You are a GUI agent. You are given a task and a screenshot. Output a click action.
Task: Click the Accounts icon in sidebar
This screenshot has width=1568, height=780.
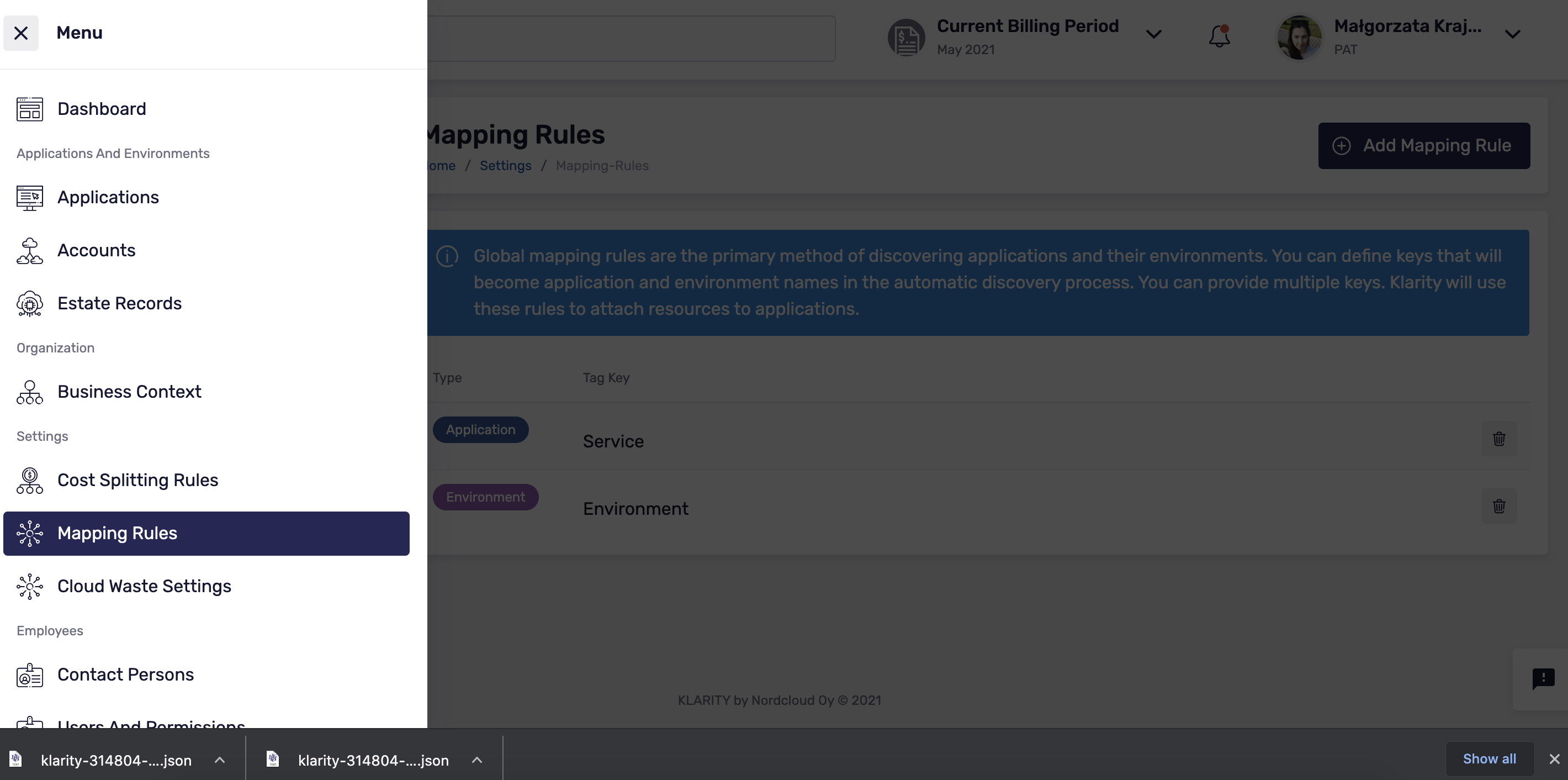(x=29, y=250)
